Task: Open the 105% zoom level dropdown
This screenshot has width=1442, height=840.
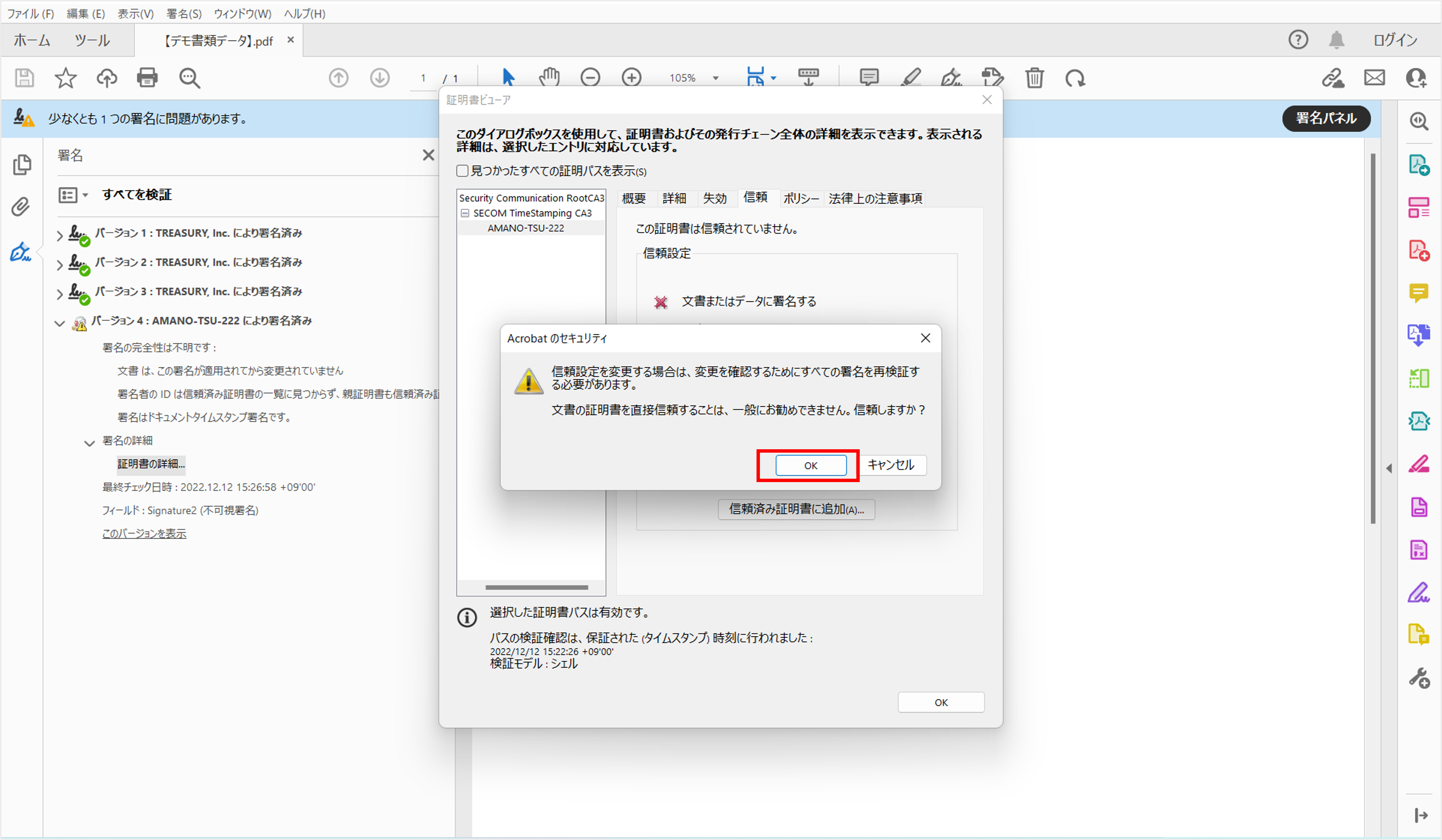Action: point(715,78)
